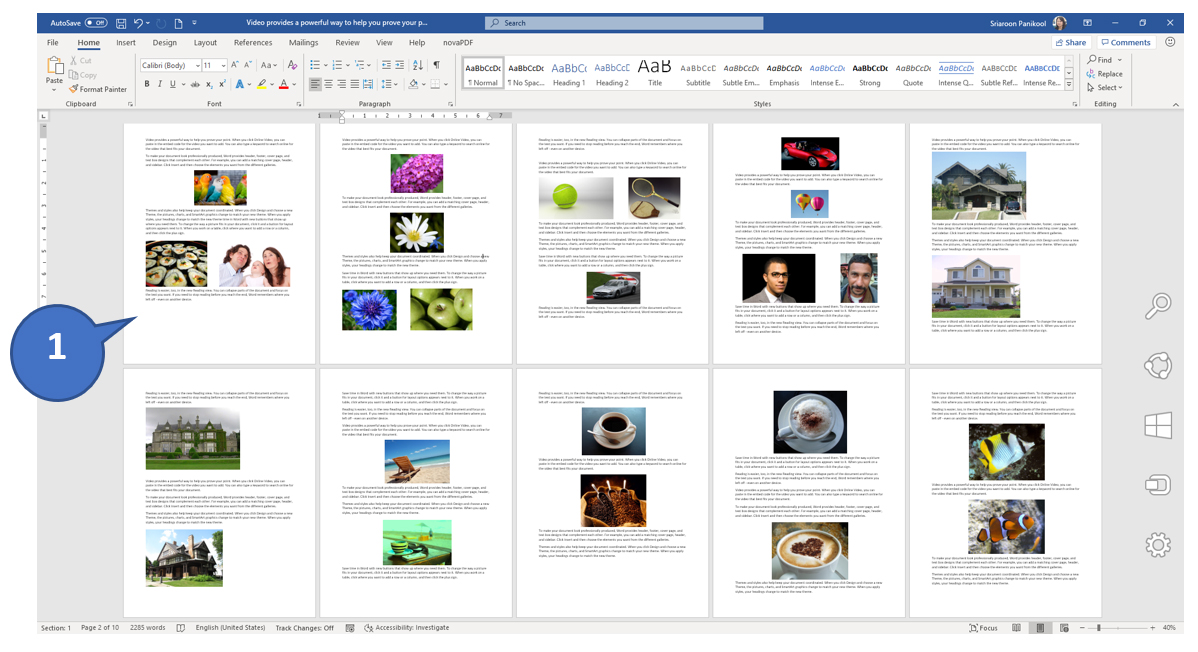Image resolution: width=1198 pixels, height=652 pixels.
Task: Justify the paragraph text
Action: tap(355, 84)
